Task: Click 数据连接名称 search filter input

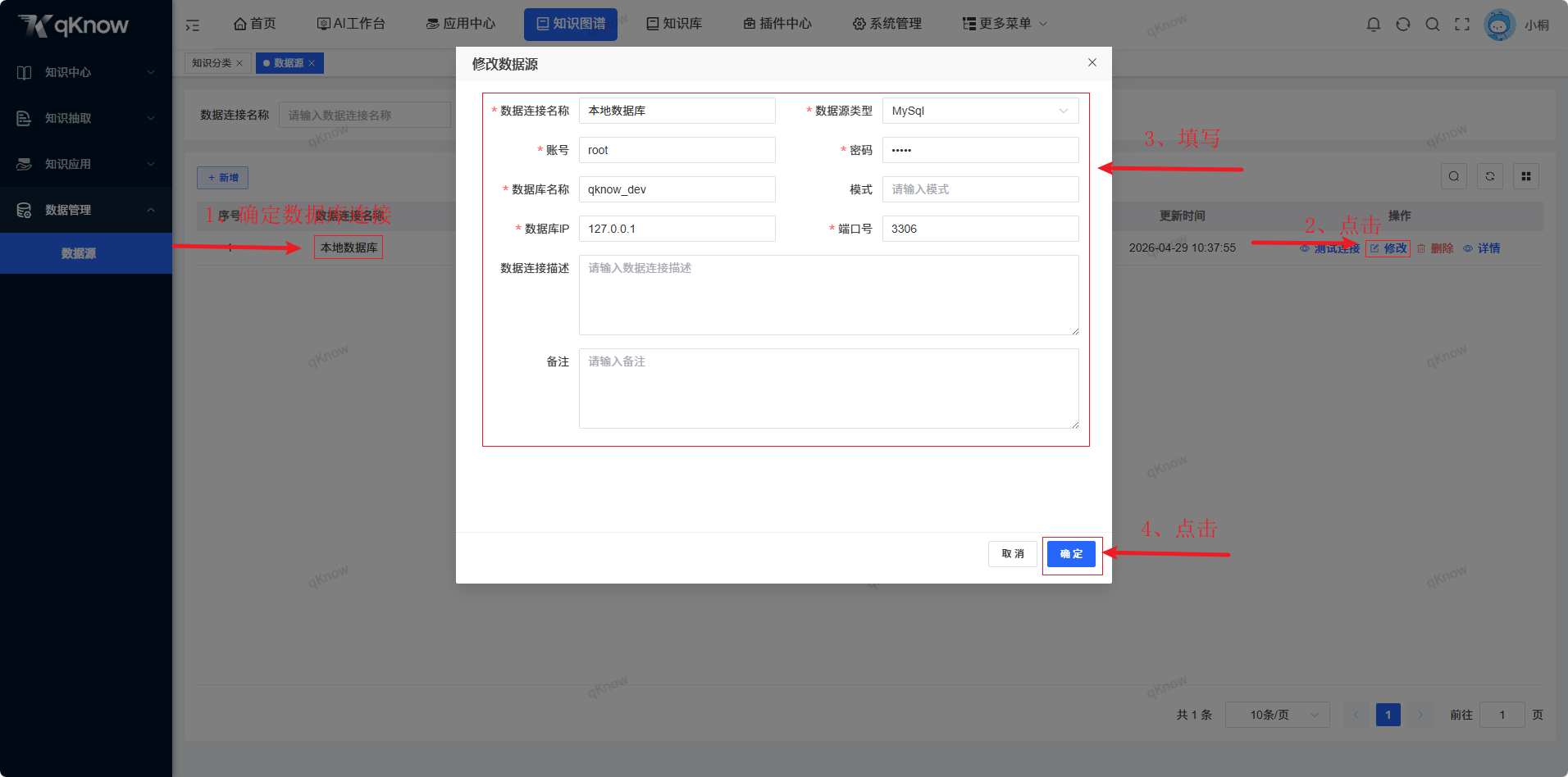Action: 365,115
